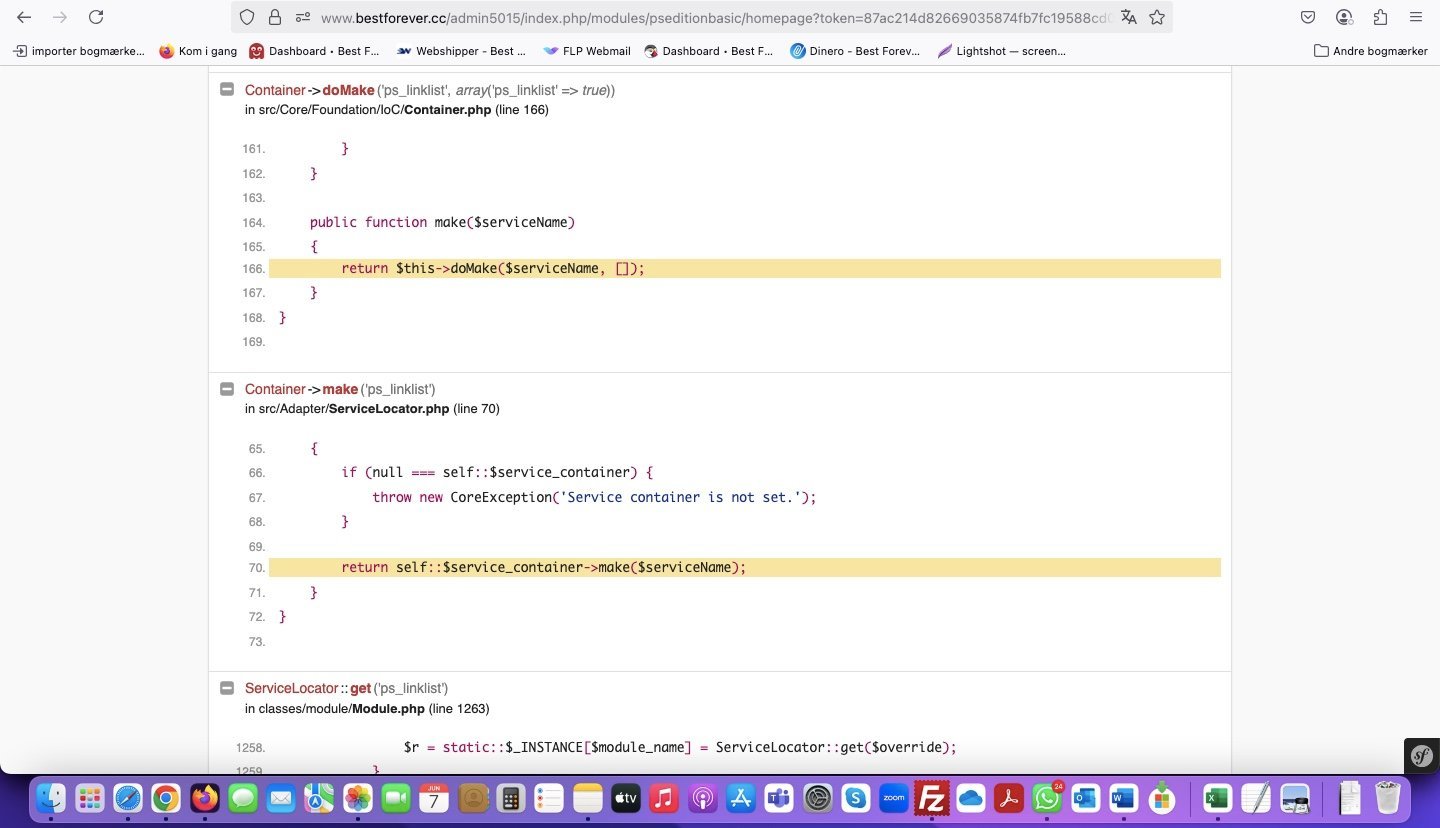Open the importer bogmærker bookmark item
This screenshot has width=1440, height=828.
pos(79,51)
